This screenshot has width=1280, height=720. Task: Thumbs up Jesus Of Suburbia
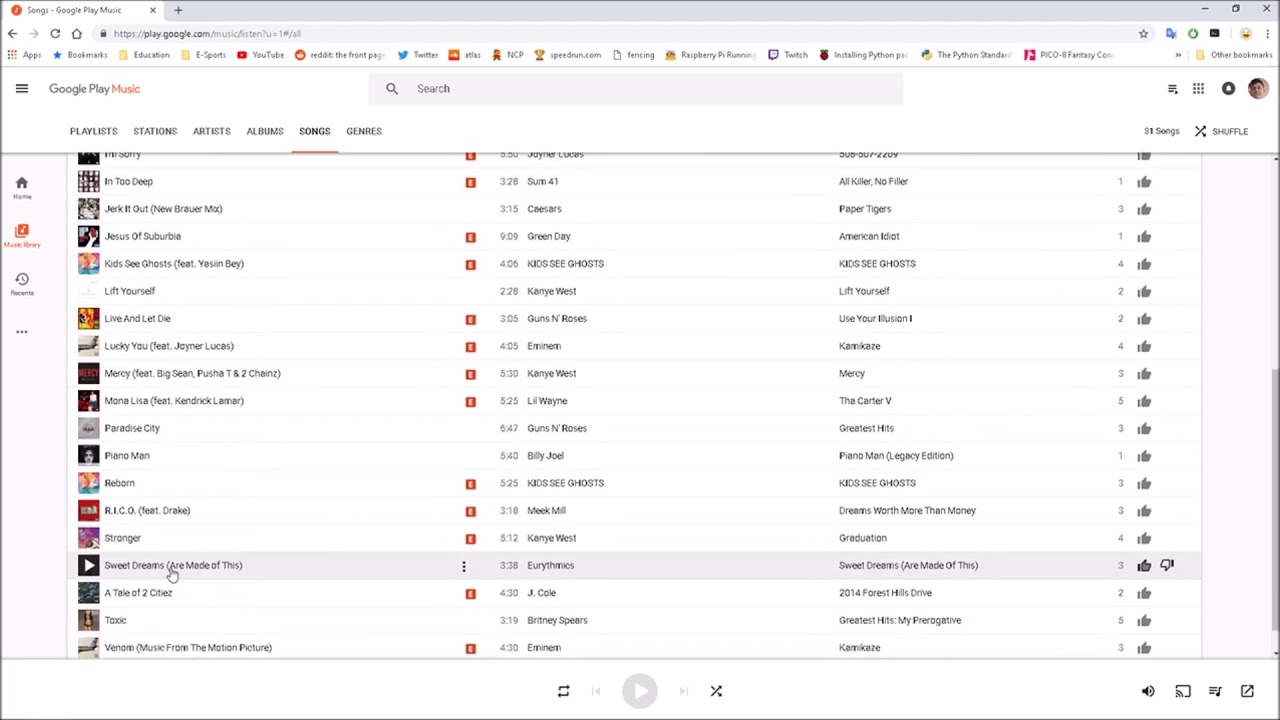(1144, 237)
